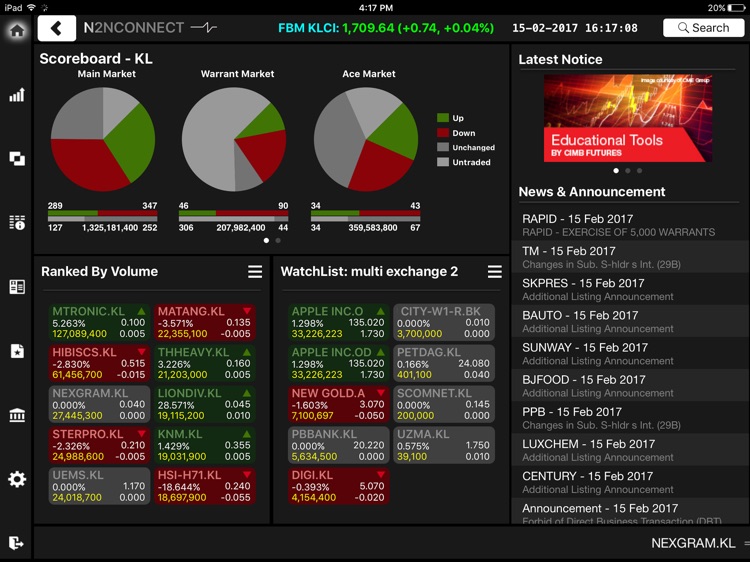Image resolution: width=750 pixels, height=562 pixels.
Task: Open UZMA.KL watchlist tile
Action: 444,445
